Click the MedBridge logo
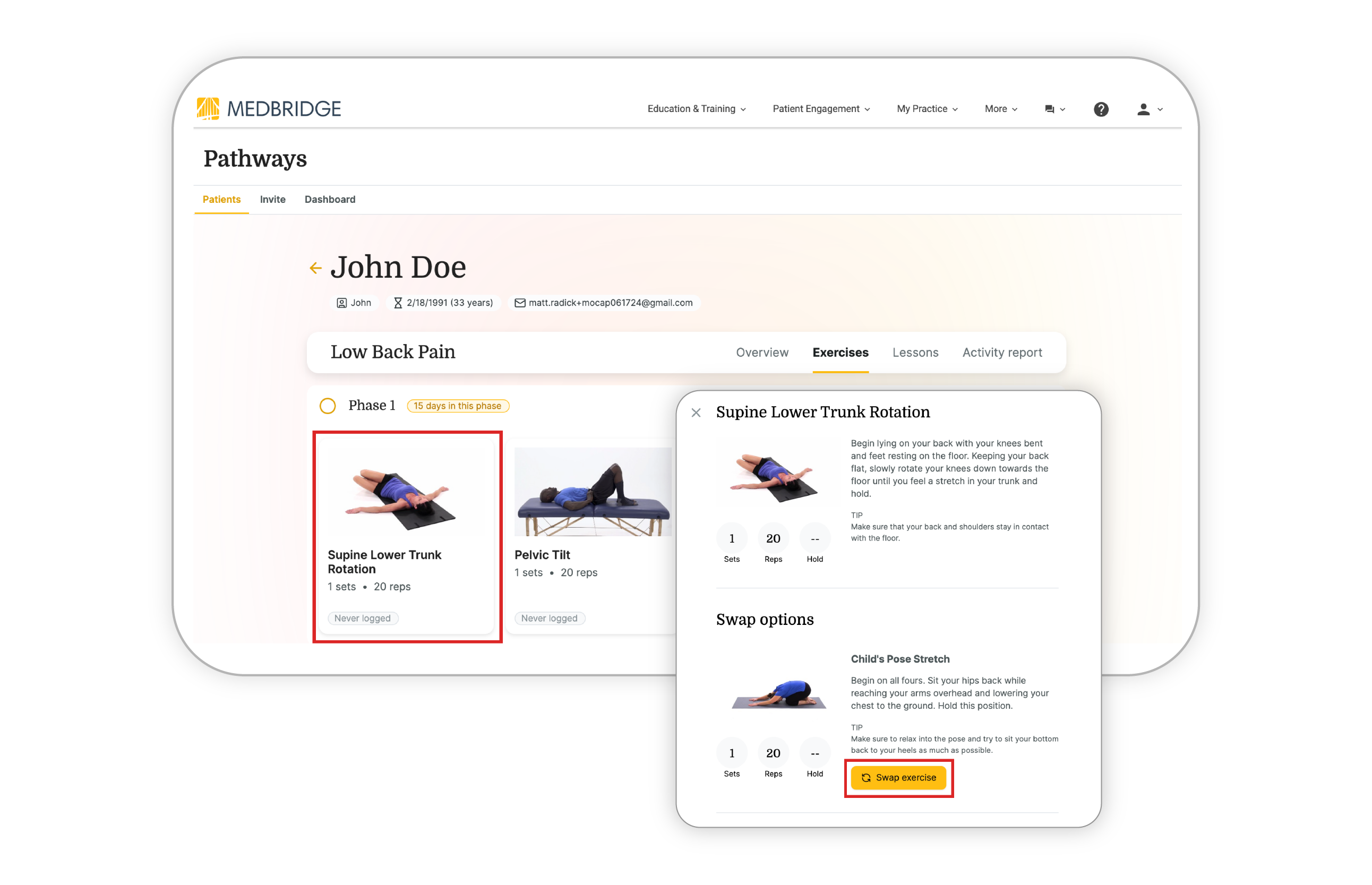This screenshot has width=1372, height=885. click(269, 109)
